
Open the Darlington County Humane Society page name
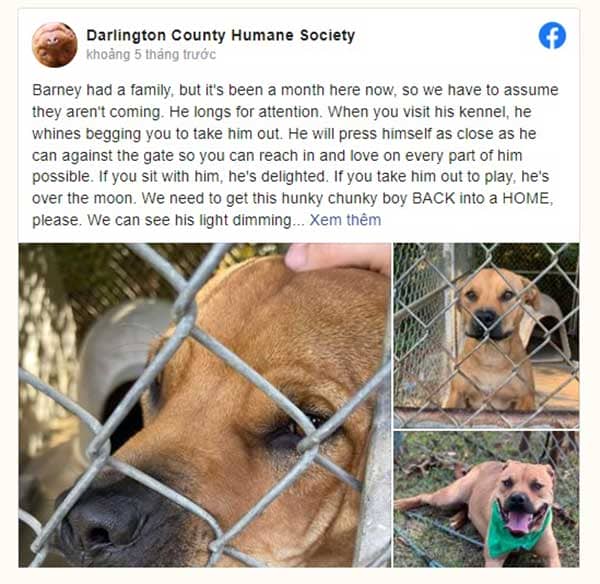[221, 35]
